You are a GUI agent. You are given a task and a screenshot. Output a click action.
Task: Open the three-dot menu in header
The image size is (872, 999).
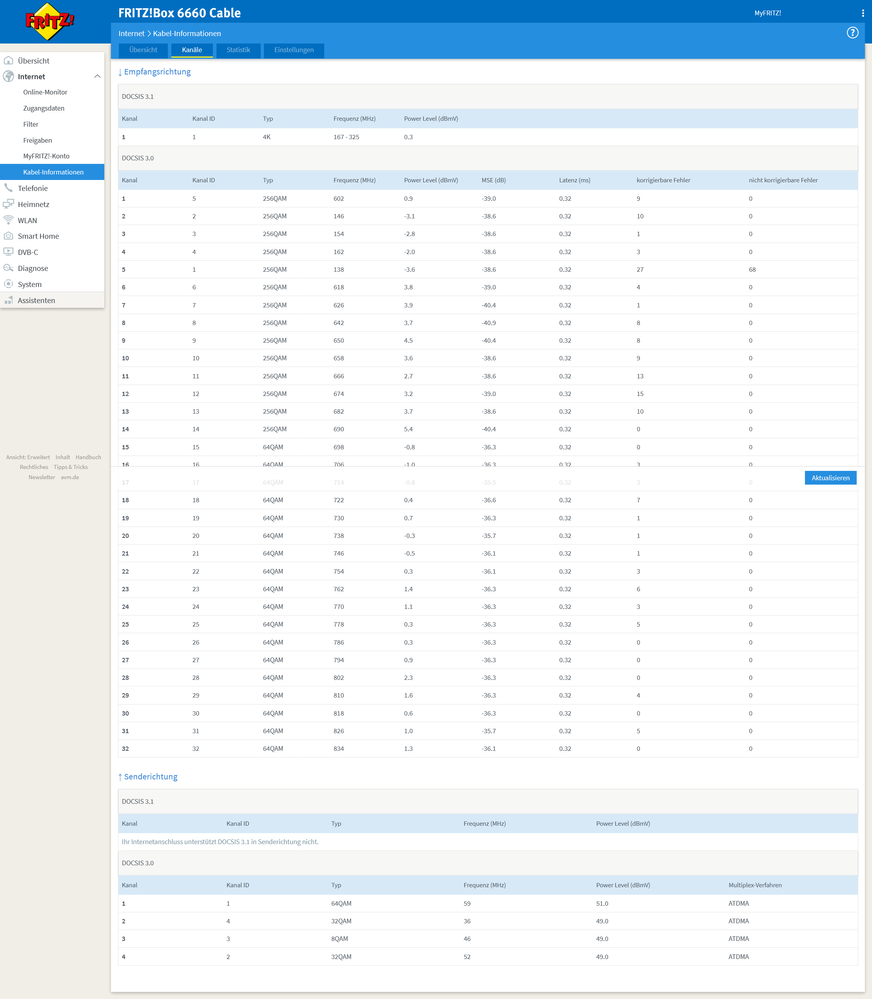point(863,13)
